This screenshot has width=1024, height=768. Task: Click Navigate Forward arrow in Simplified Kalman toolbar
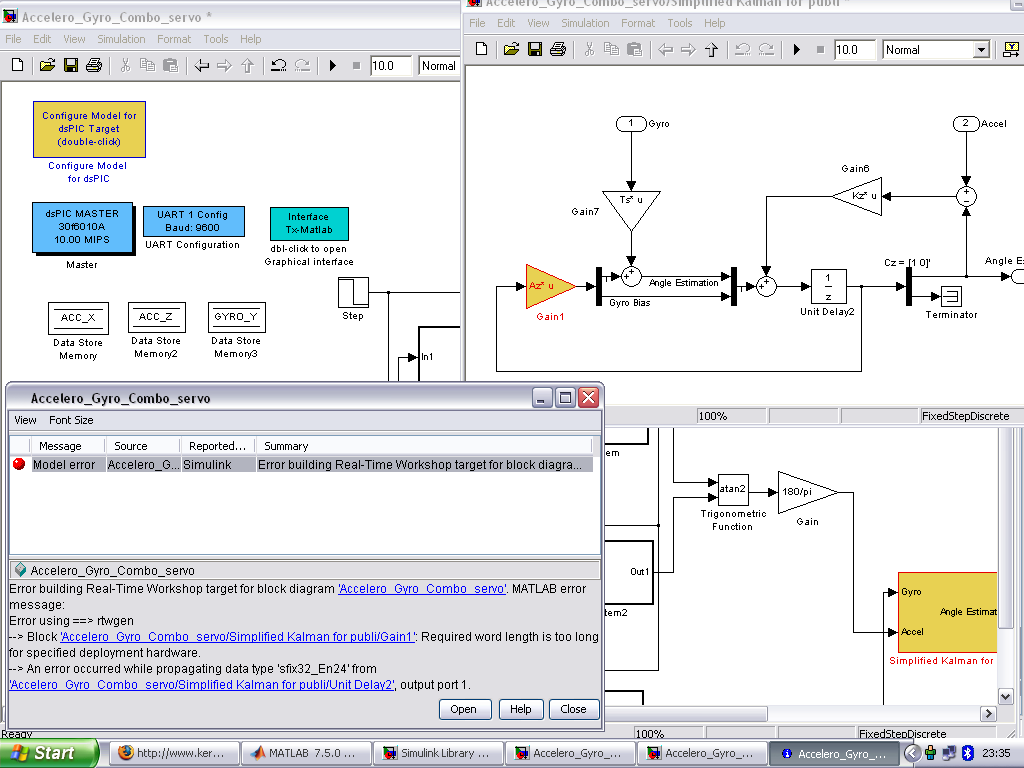click(688, 49)
